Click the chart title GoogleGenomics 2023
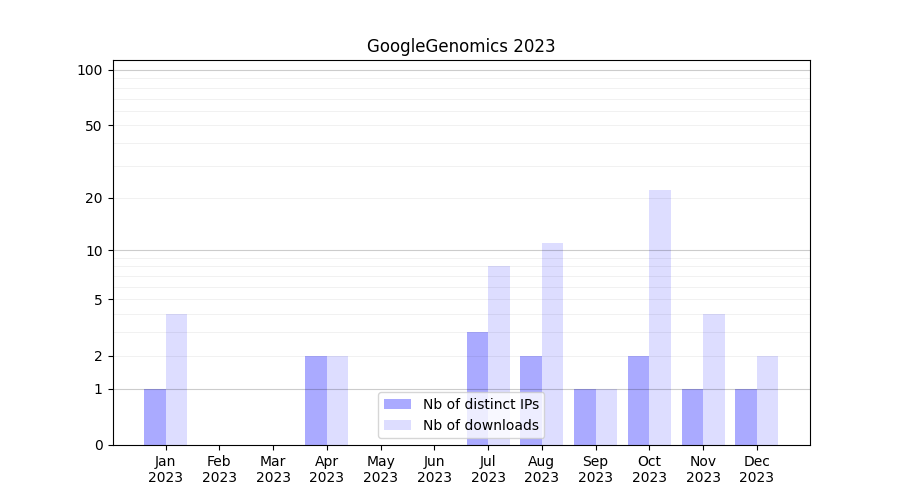This screenshot has height=500, width=900. [460, 46]
